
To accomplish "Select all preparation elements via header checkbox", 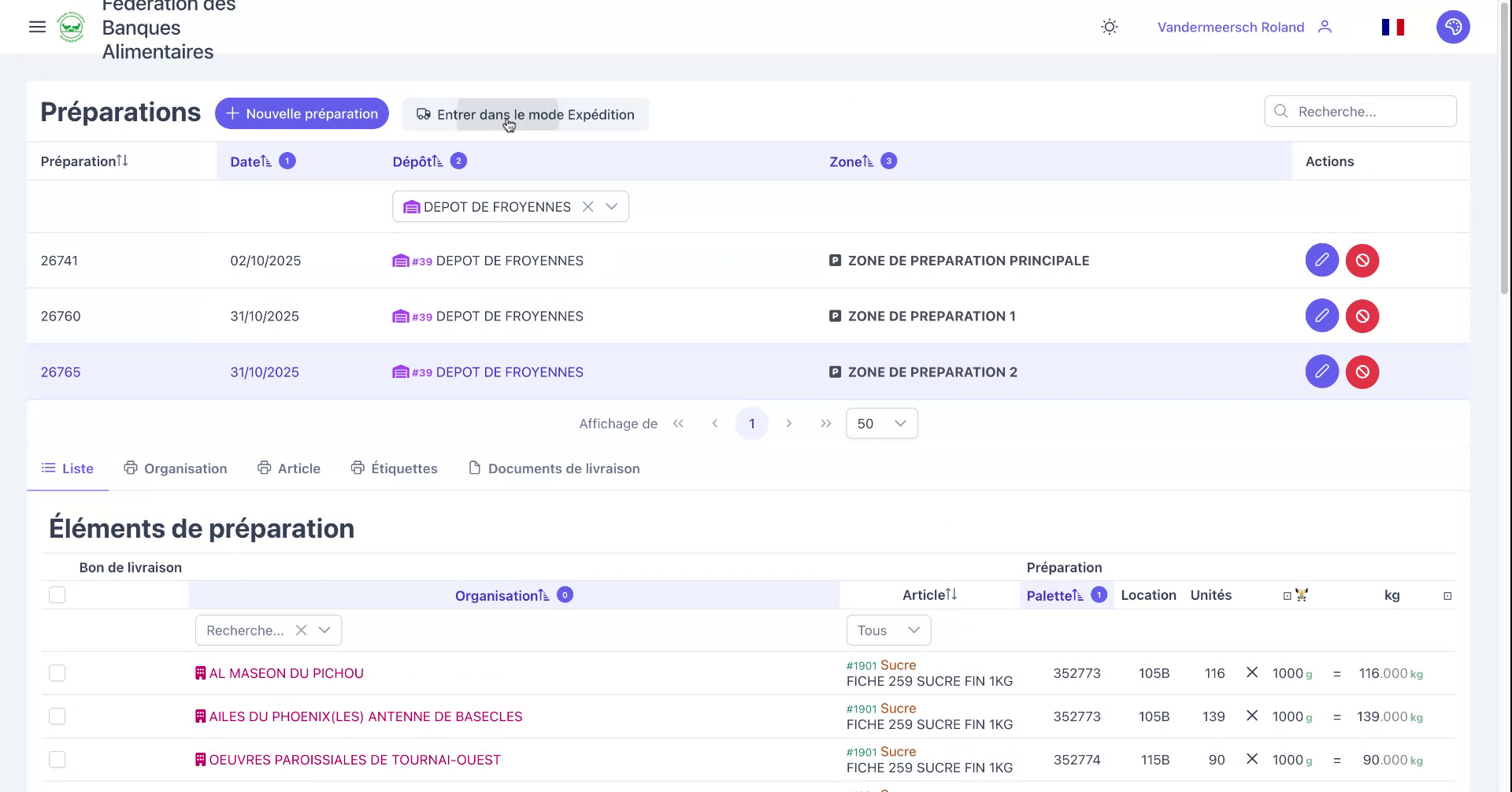I will pyautogui.click(x=57, y=594).
